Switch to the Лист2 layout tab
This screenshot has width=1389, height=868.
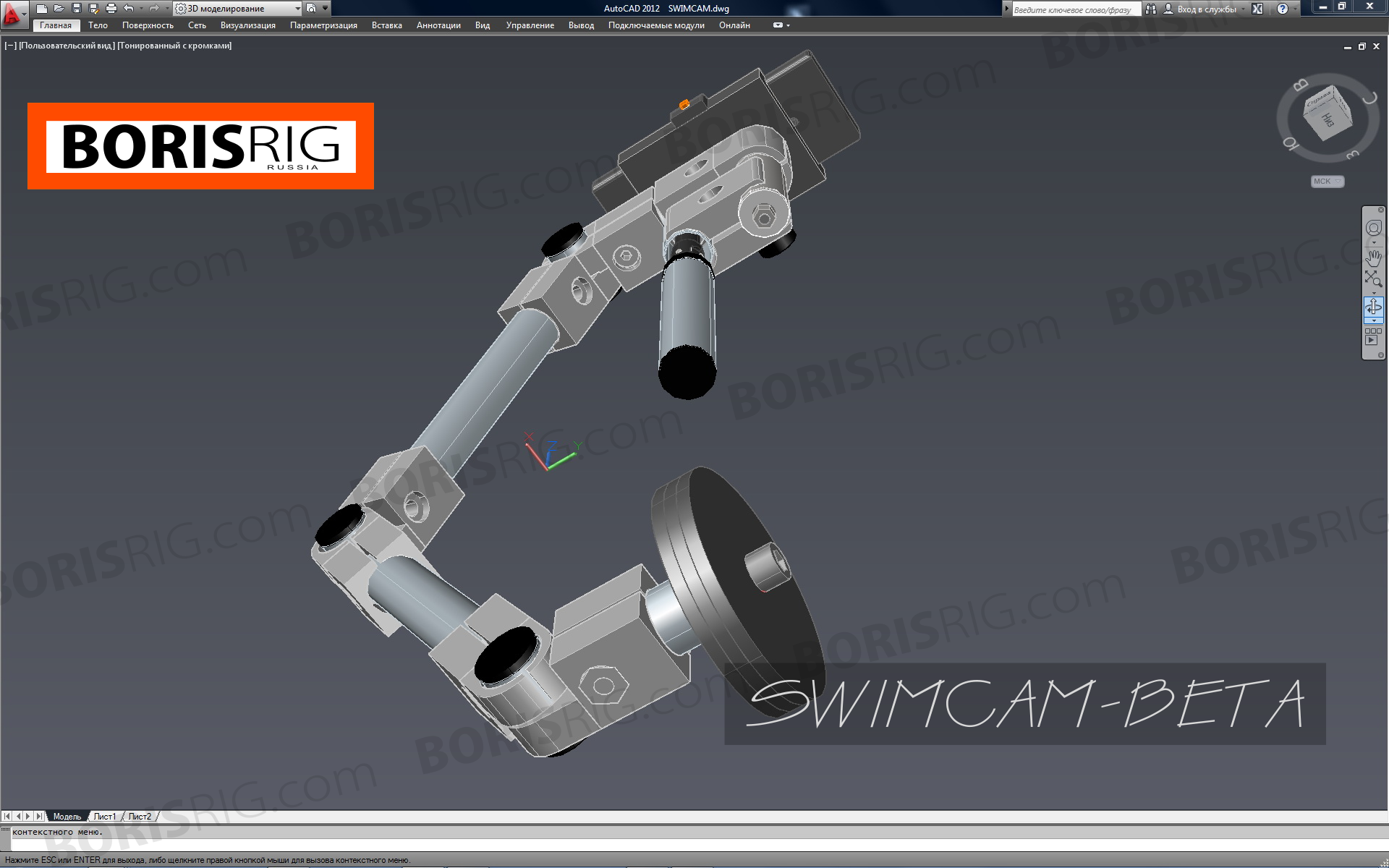pyautogui.click(x=140, y=817)
